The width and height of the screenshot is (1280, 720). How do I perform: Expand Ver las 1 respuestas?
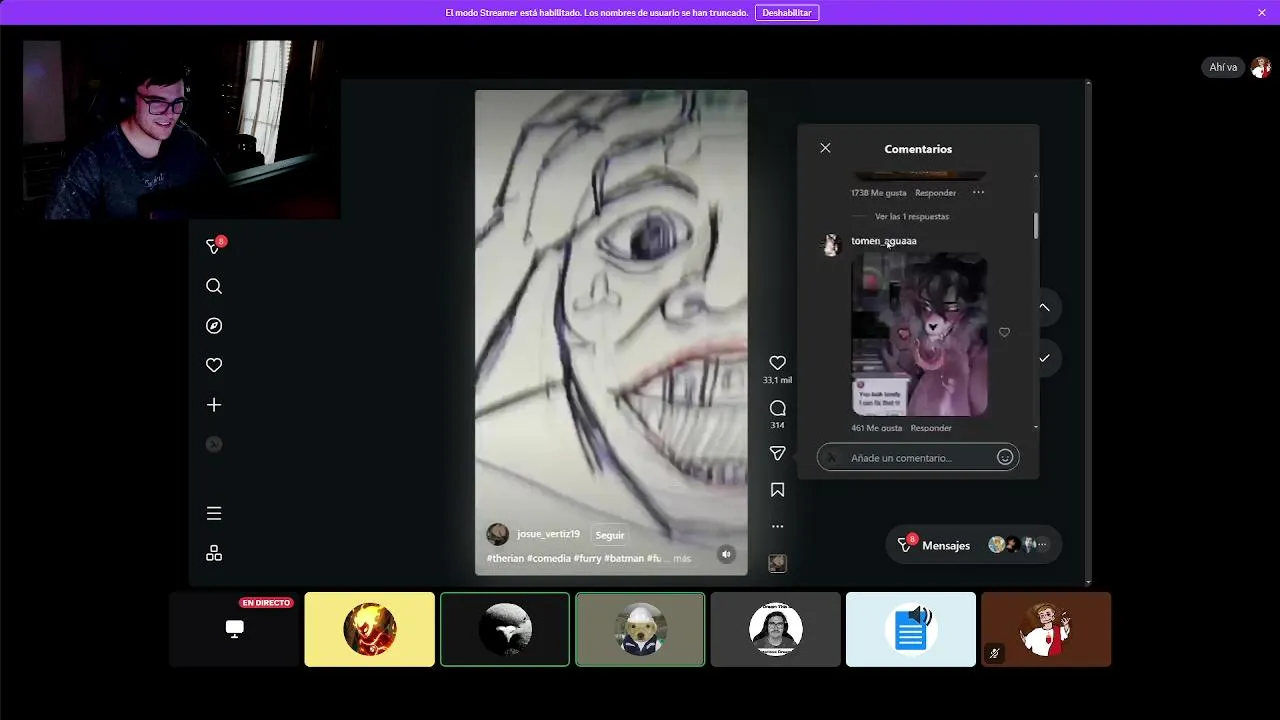(x=912, y=216)
